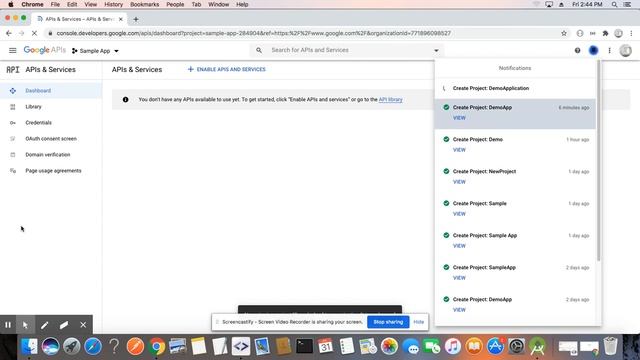View the Create Project: NewProject notification
This screenshot has height=360, width=640.
point(459,182)
